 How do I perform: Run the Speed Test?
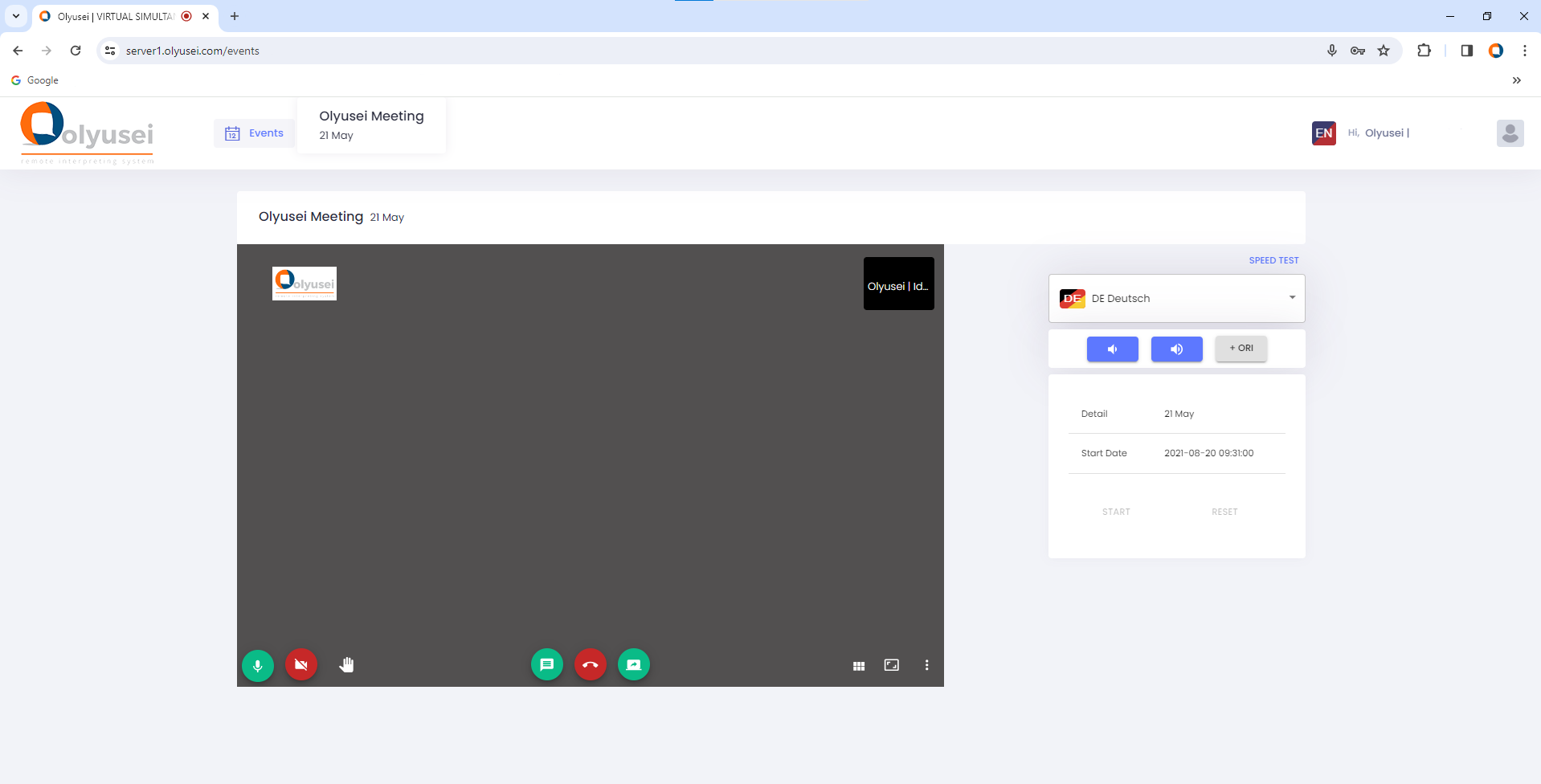coord(1274,260)
